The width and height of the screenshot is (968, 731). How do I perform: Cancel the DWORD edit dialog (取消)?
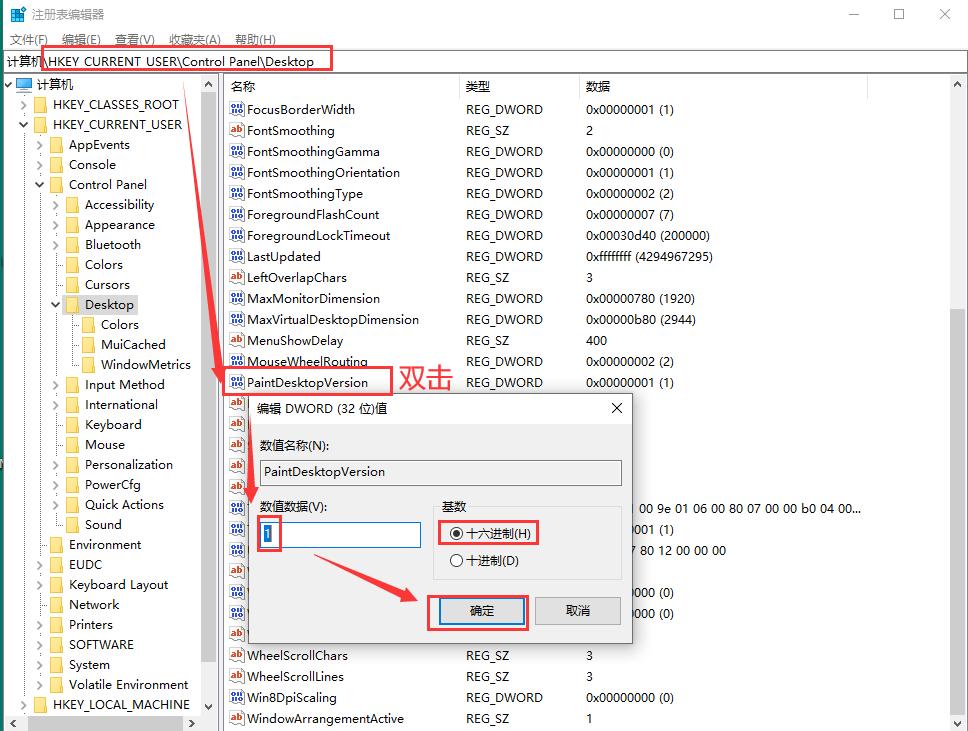(578, 611)
